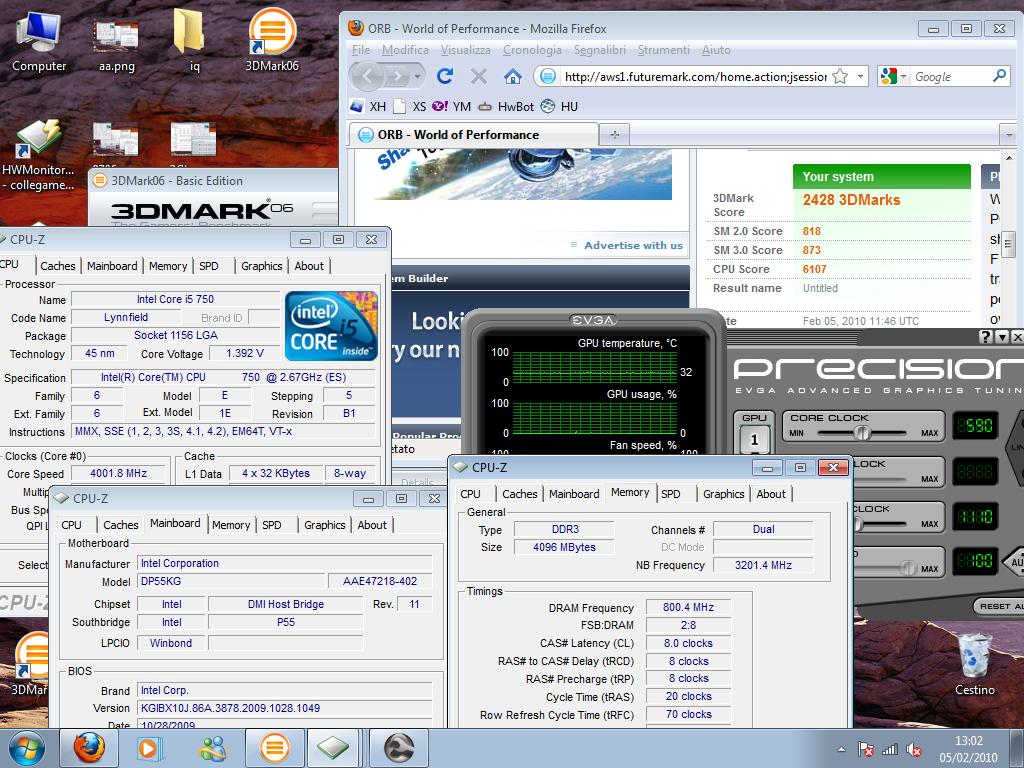Open About tab in top CPU-Z window
1024x768 pixels.
(309, 266)
